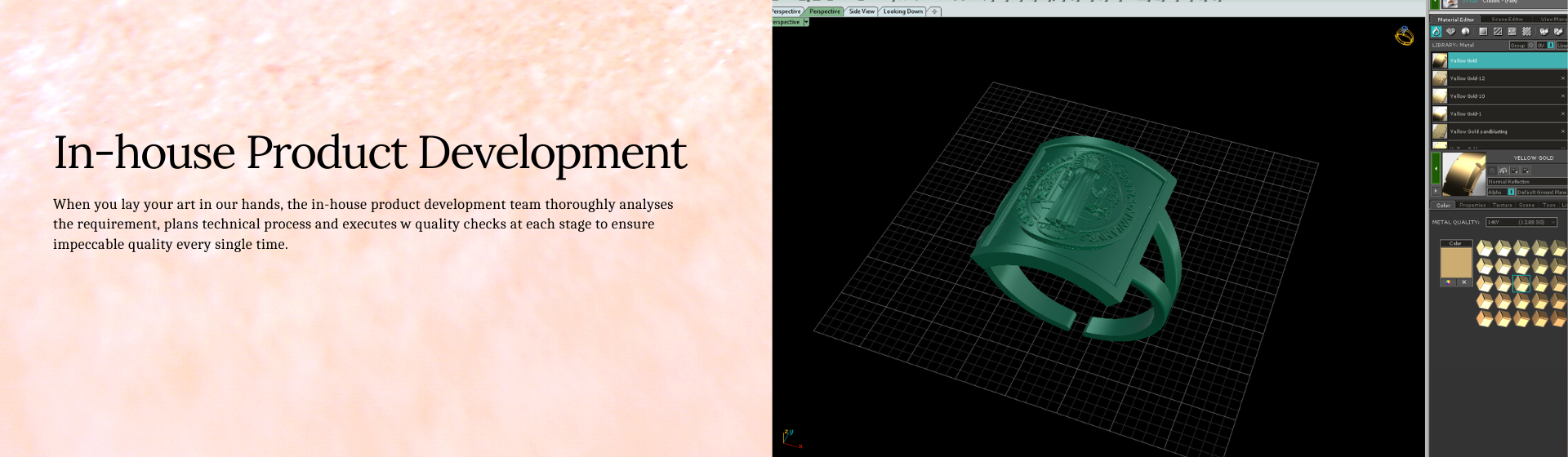The width and height of the screenshot is (1568, 457).
Task: Select the Yellow Gold sandblasting material
Action: pos(1478,131)
